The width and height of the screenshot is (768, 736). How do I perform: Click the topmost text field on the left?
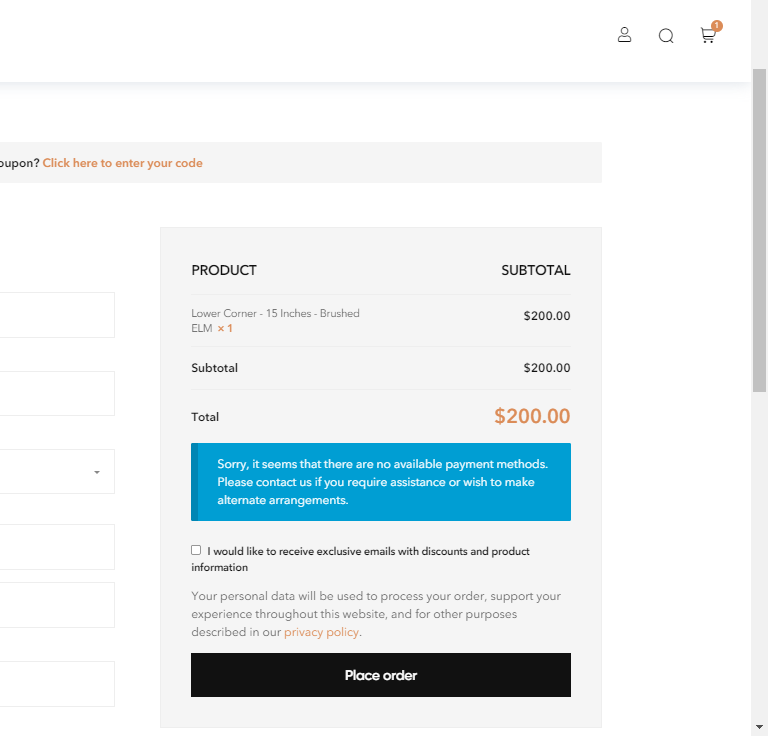pos(56,315)
